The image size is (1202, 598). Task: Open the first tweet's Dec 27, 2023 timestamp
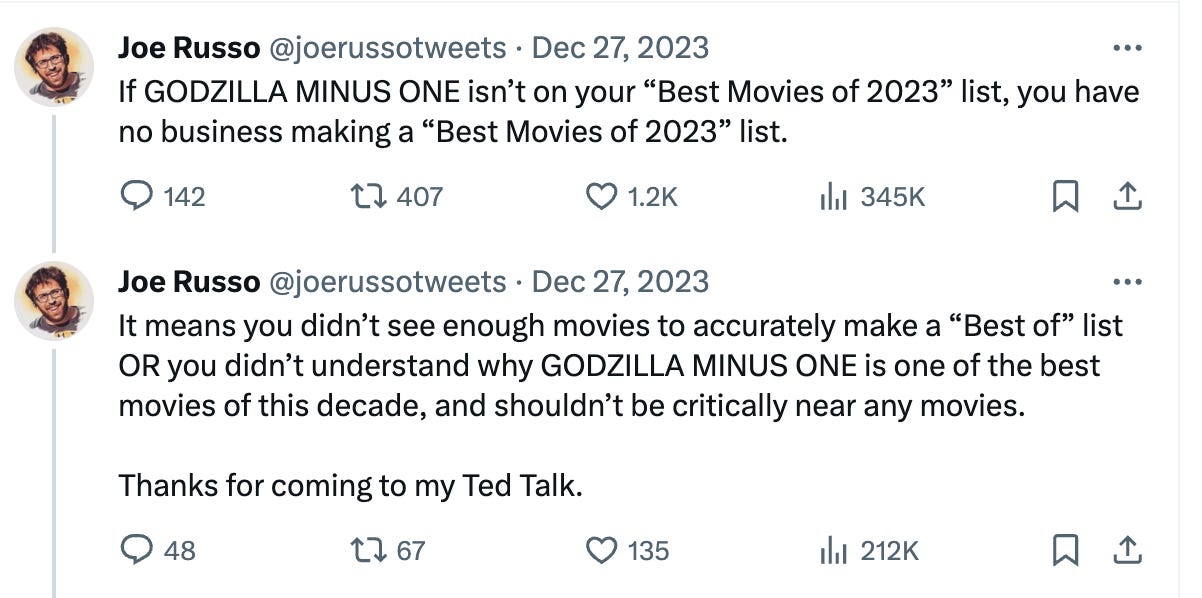(x=620, y=47)
